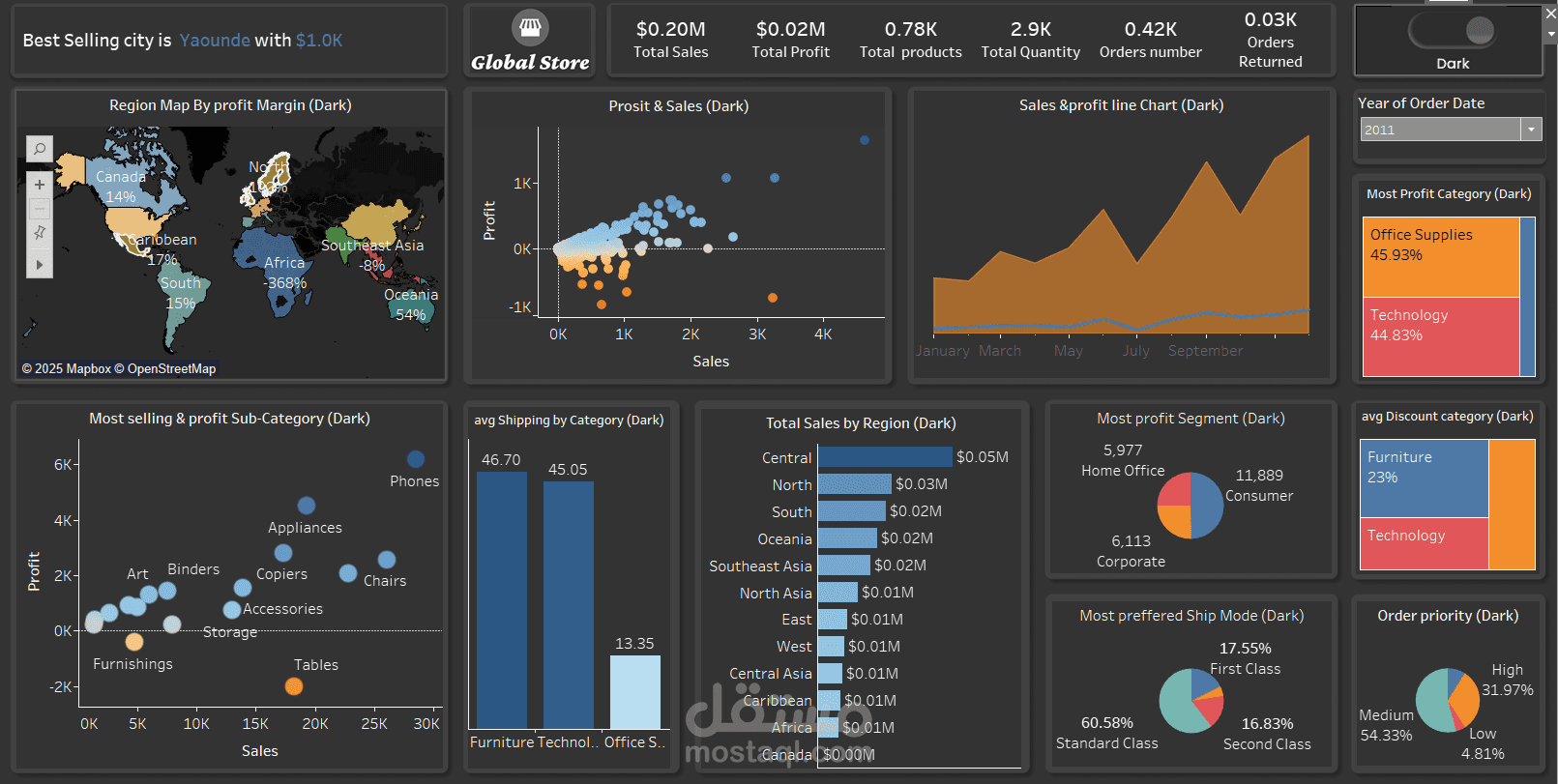Viewport: 1558px width, 784px height.
Task: Open the Mapbox attribution link
Action: (66, 368)
